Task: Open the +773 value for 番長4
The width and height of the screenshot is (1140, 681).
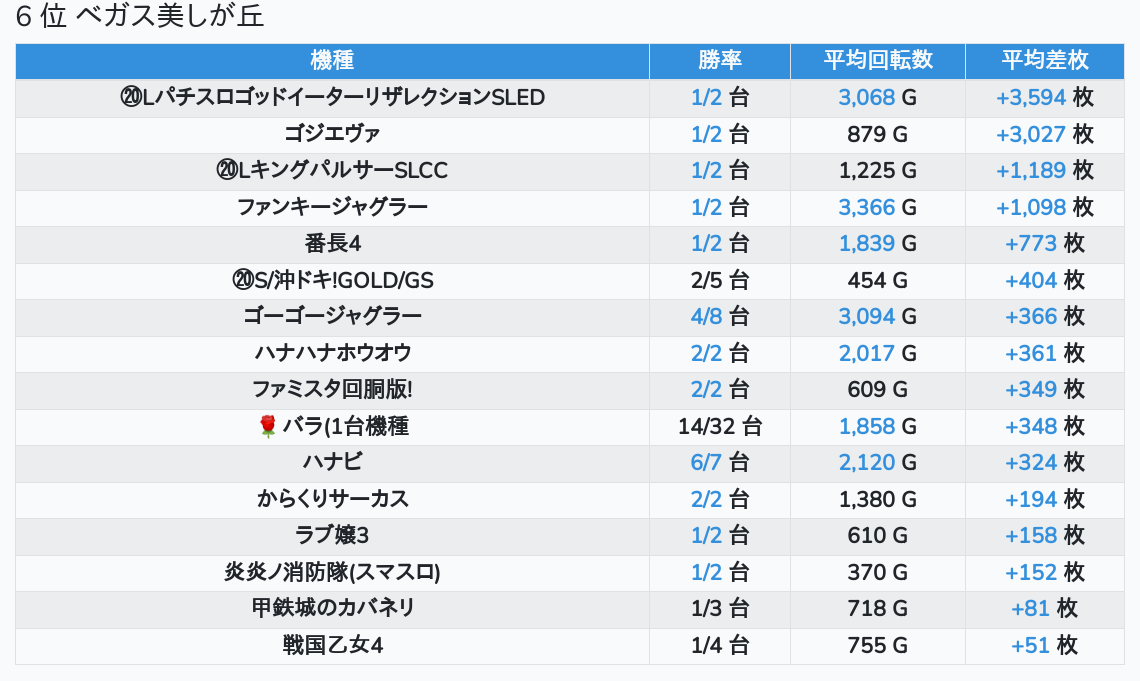Action: pyautogui.click(x=1031, y=244)
